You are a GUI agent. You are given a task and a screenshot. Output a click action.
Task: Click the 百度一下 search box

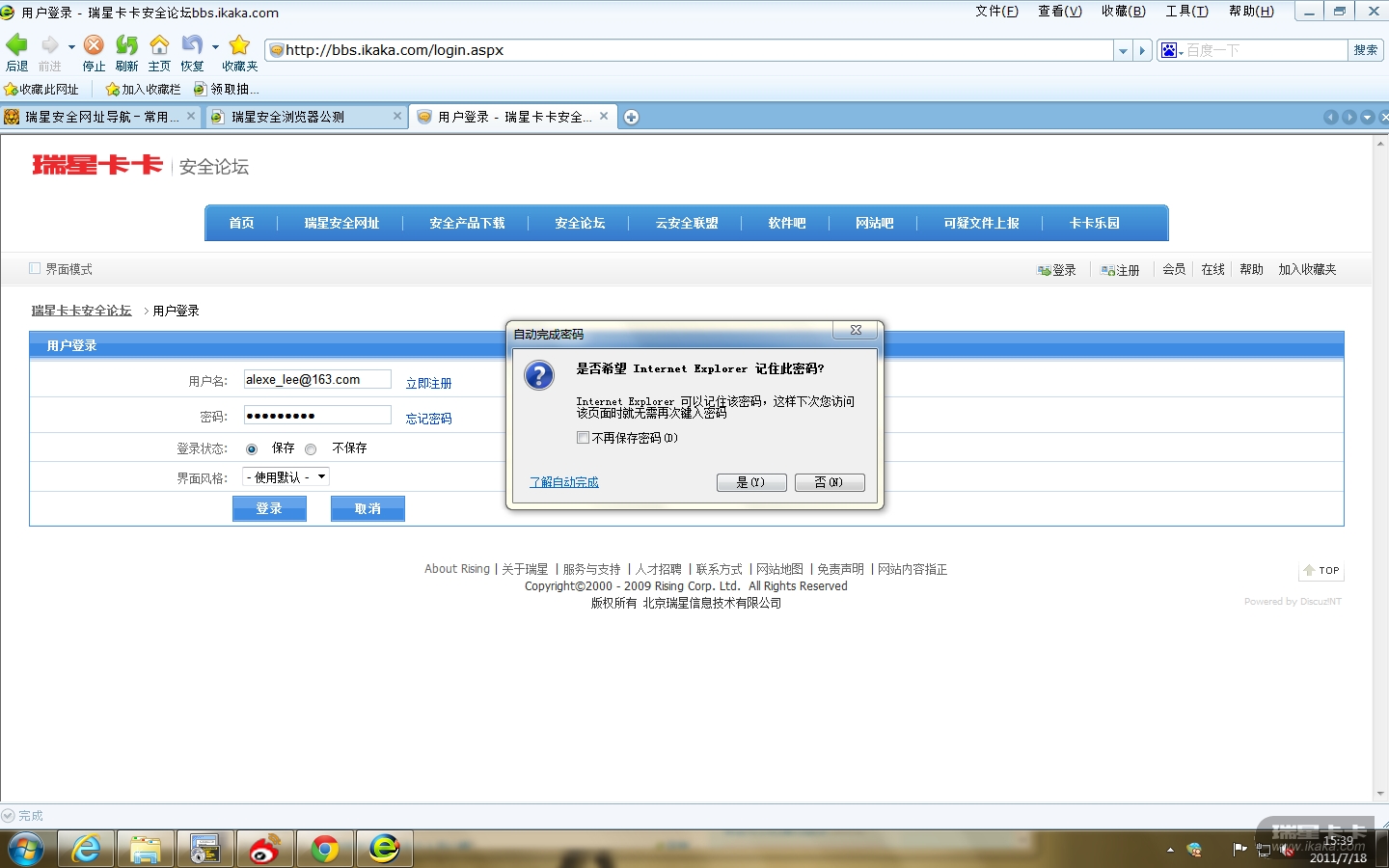pos(1264,50)
